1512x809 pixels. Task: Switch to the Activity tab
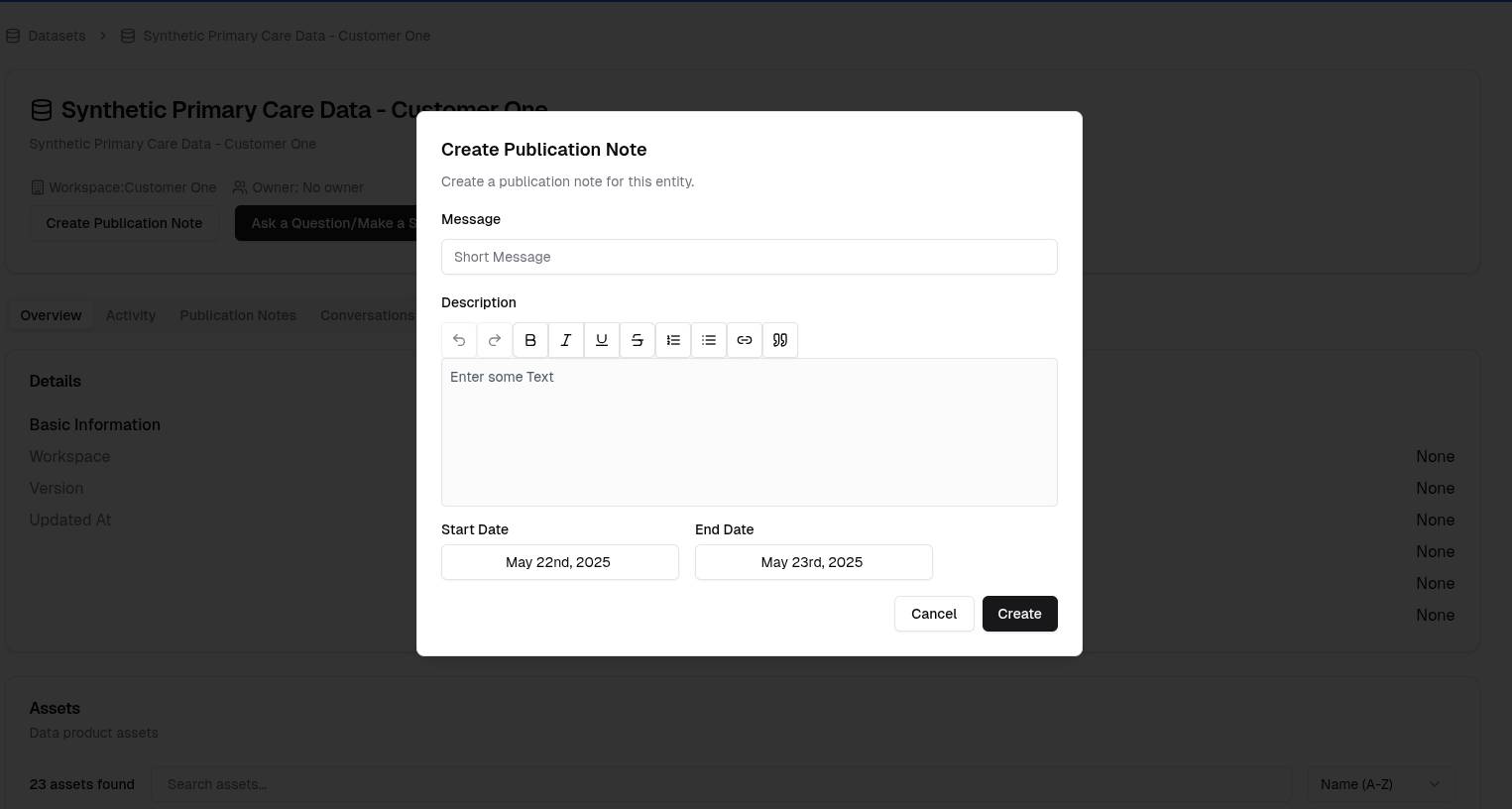coord(131,315)
